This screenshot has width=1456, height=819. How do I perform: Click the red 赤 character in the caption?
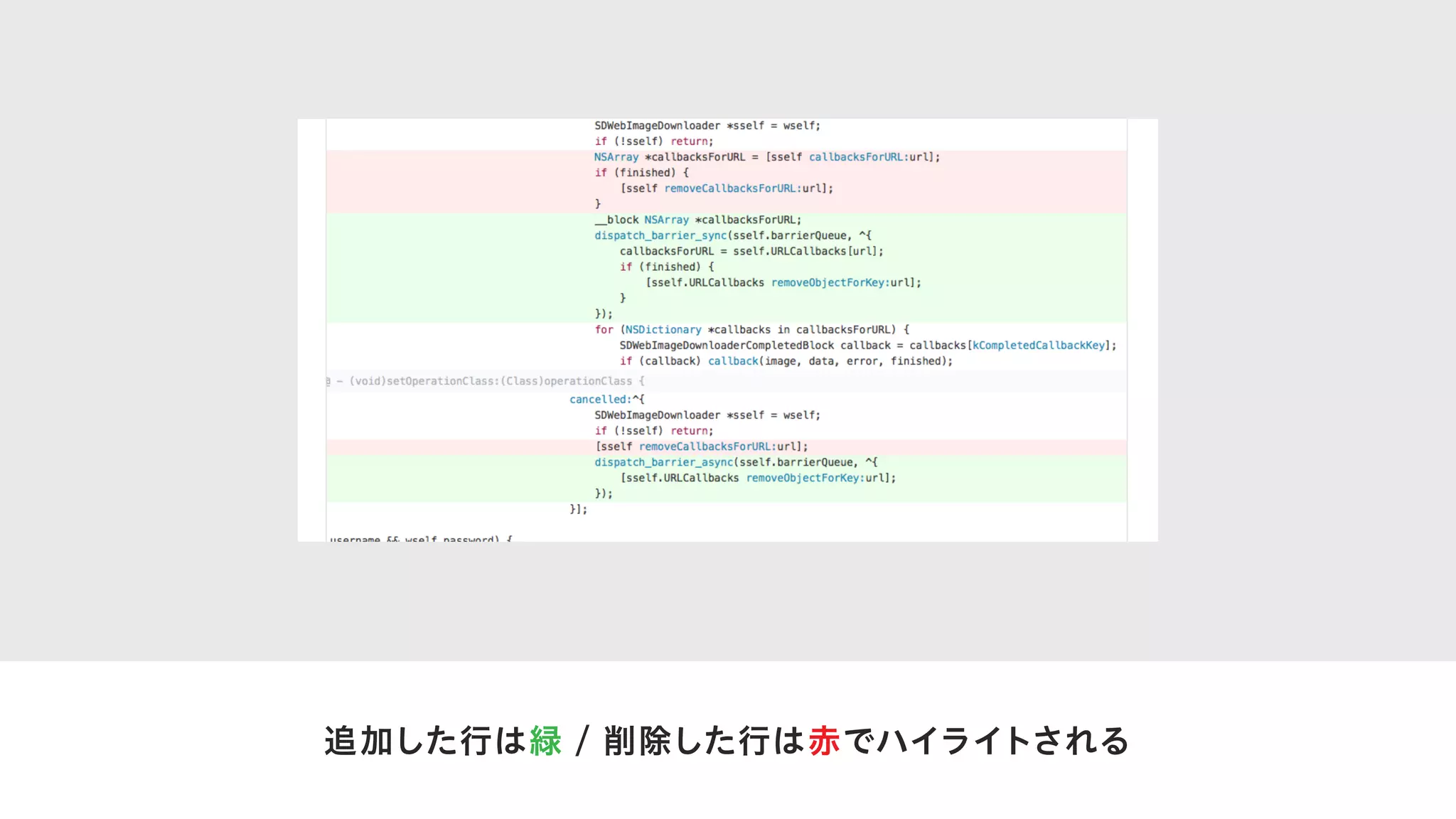pos(824,741)
